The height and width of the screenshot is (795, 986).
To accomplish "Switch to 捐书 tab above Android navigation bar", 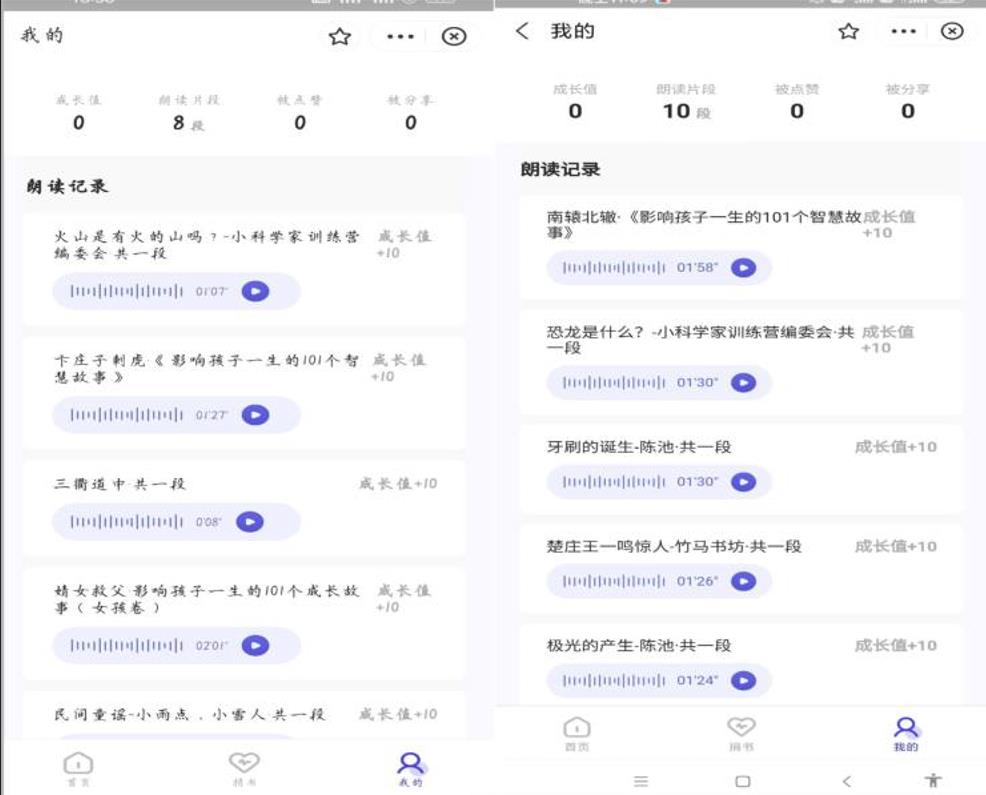I will click(740, 733).
